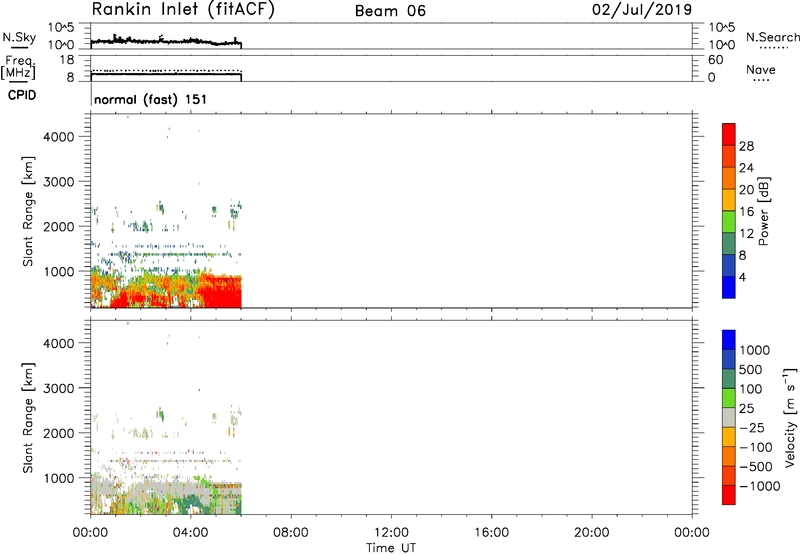This screenshot has width=800, height=554.
Task: Click the velocity panel 'Slant Range [km]' label
Action: tap(28, 417)
